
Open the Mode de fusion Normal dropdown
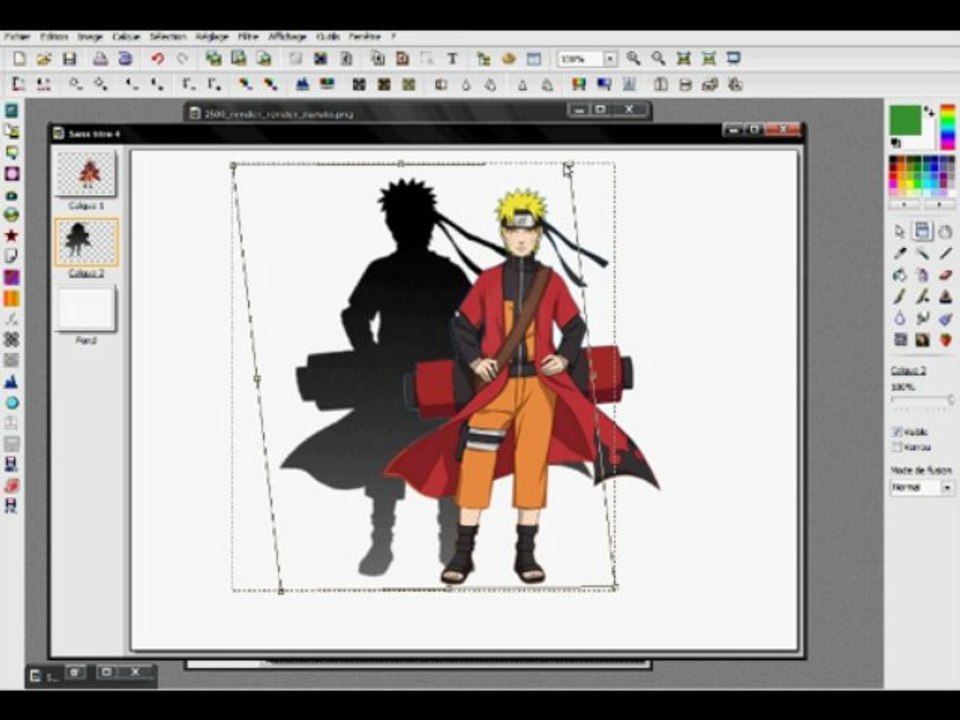[x=947, y=488]
